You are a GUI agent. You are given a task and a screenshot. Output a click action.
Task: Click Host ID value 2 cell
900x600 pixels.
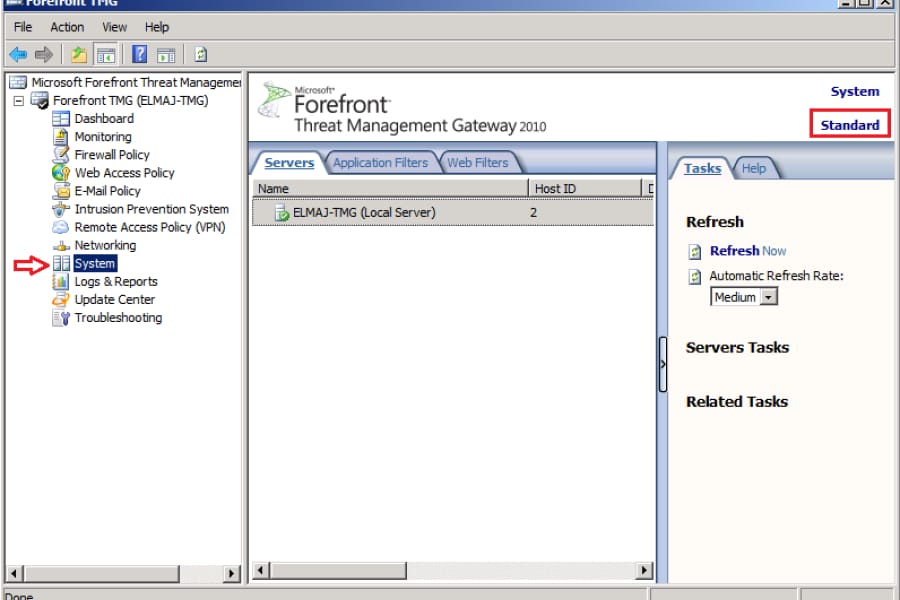point(533,212)
